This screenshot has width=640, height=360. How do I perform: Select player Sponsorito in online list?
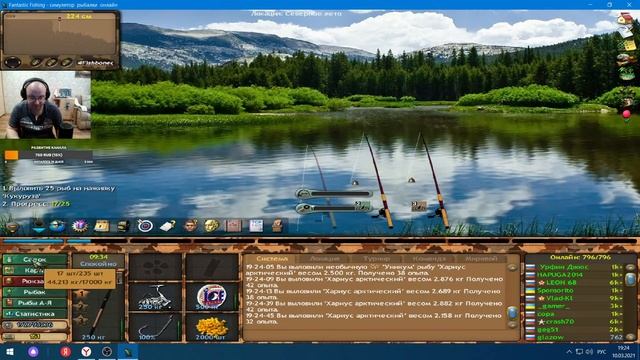coord(556,291)
